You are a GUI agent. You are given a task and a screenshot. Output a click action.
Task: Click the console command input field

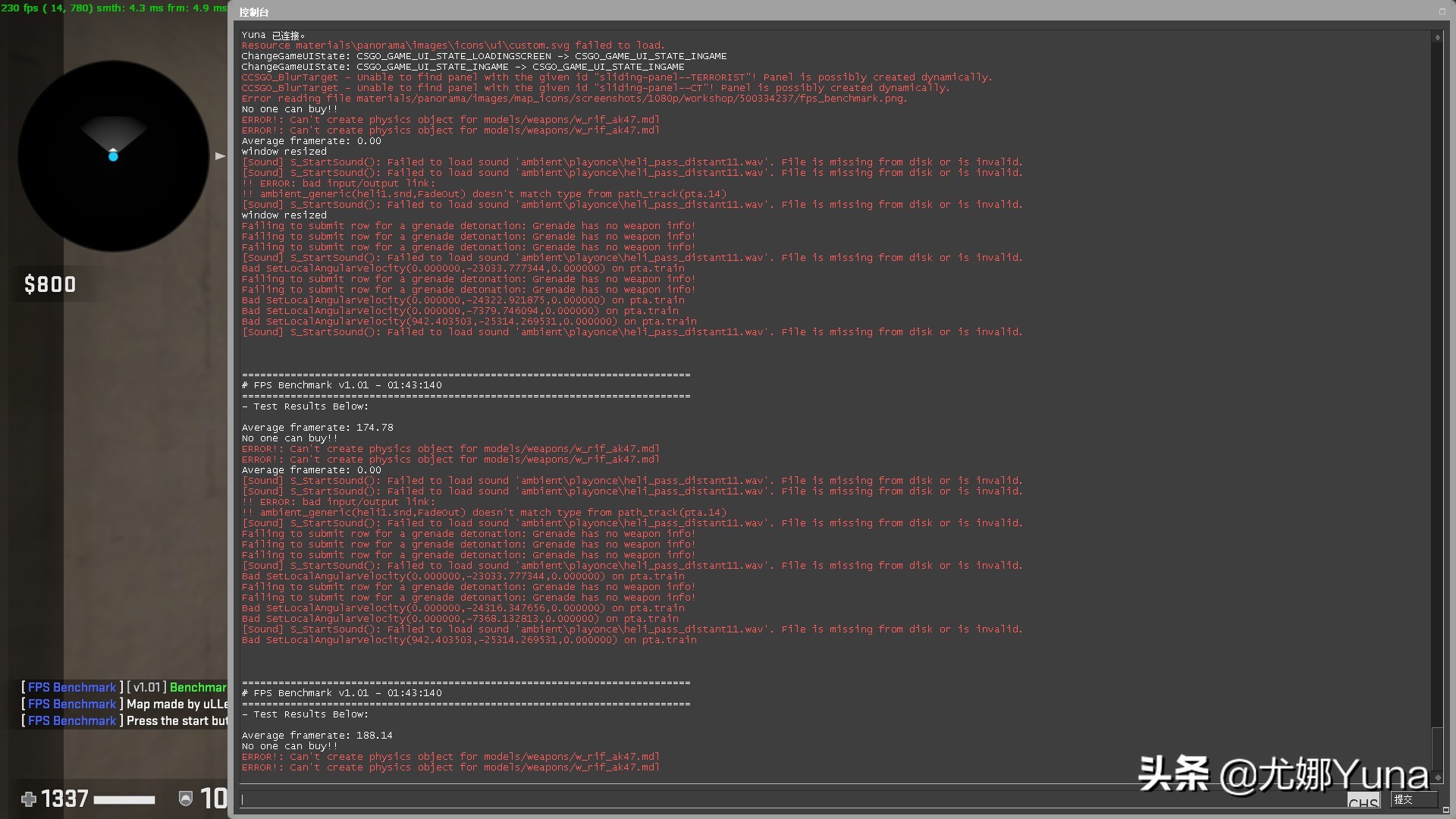pos(811,799)
